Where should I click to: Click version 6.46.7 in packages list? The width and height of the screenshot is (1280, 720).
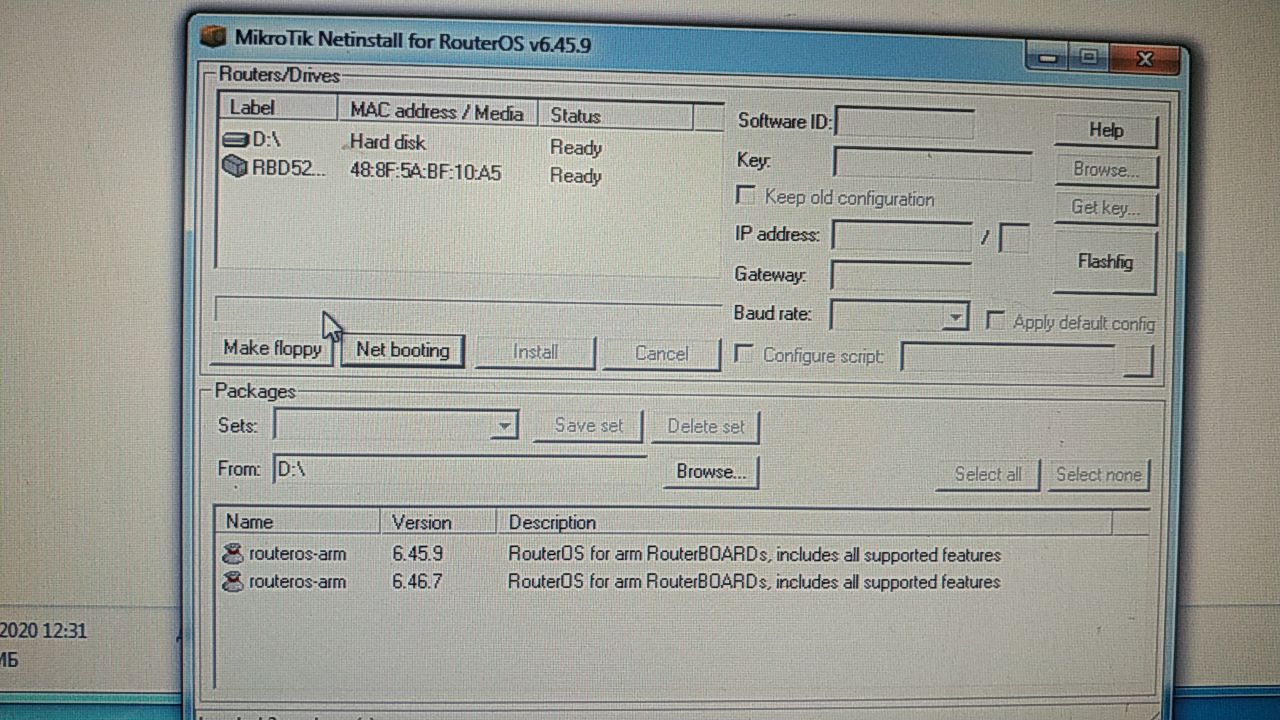417,581
